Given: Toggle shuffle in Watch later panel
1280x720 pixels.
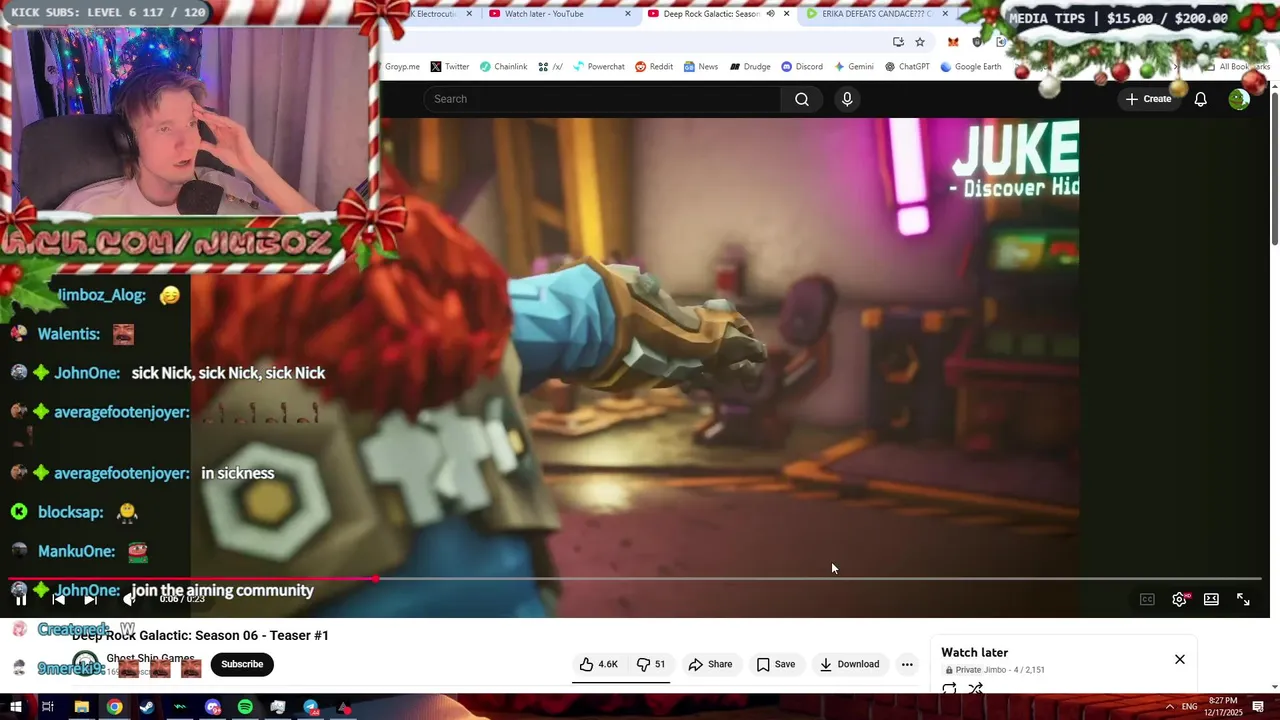Looking at the screenshot, I should click(976, 689).
